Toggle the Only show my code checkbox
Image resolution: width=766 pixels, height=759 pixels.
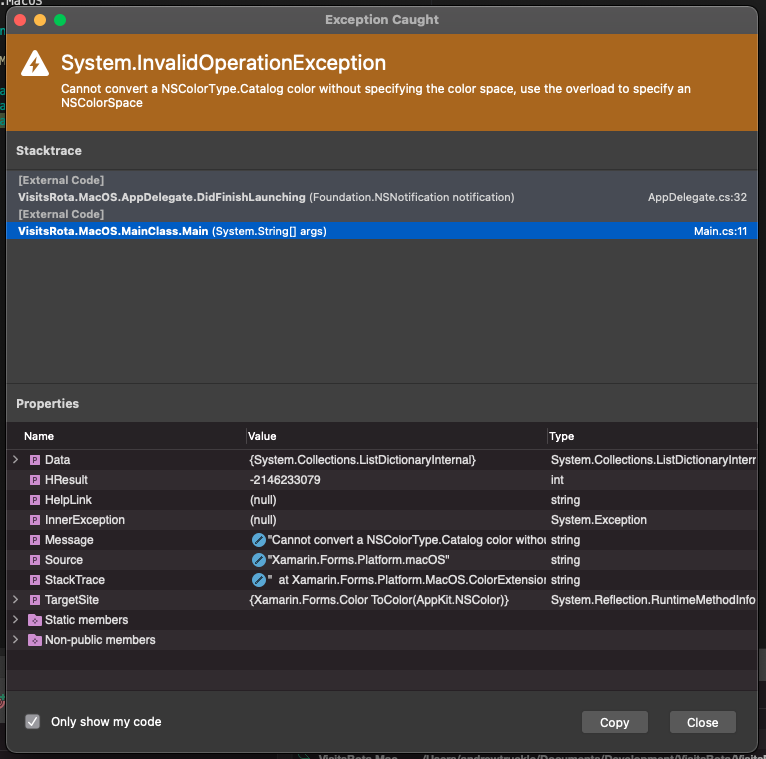pyautogui.click(x=33, y=721)
